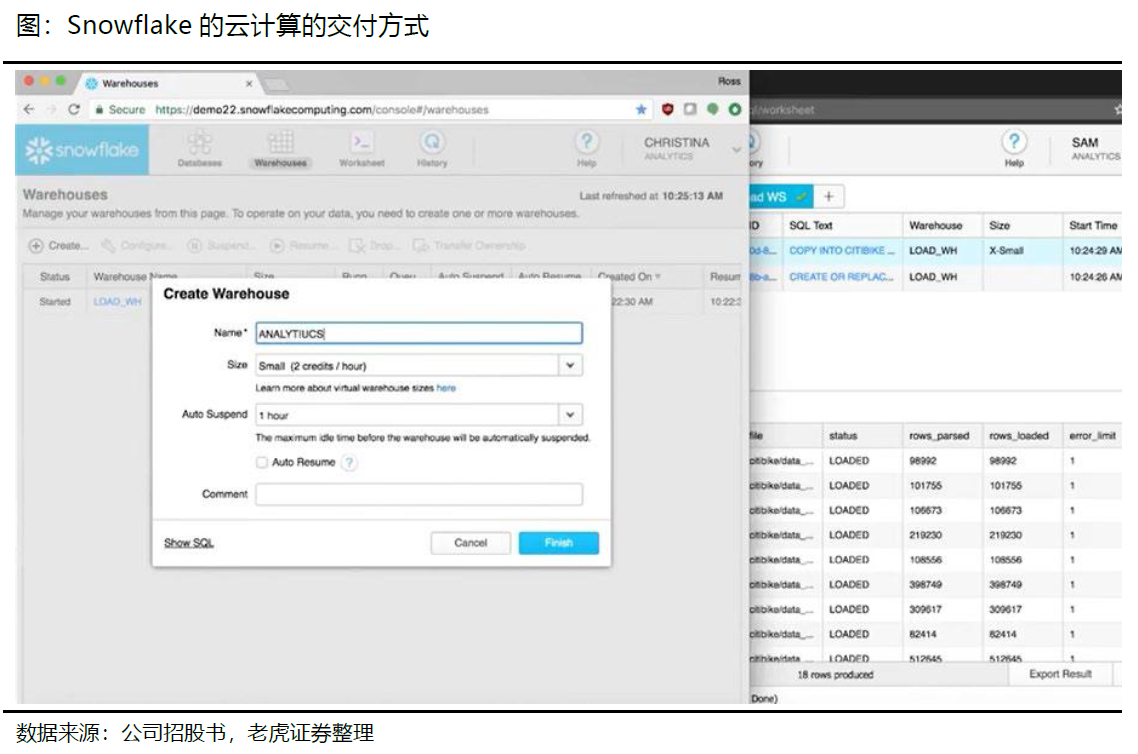Click the rows_loaded column header
This screenshot has width=1138, height=754.
click(x=1019, y=435)
